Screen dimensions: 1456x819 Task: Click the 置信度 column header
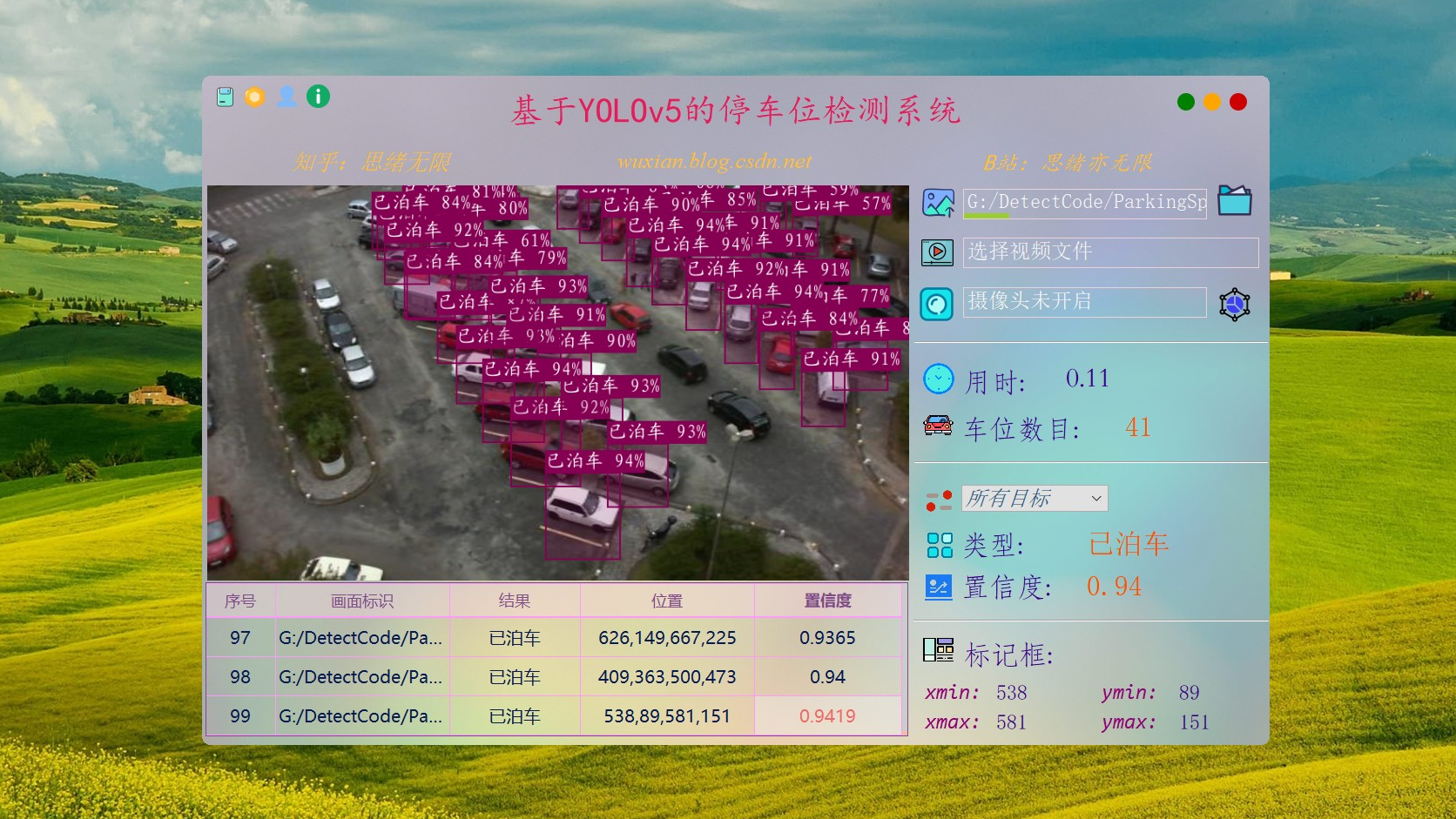[827, 601]
